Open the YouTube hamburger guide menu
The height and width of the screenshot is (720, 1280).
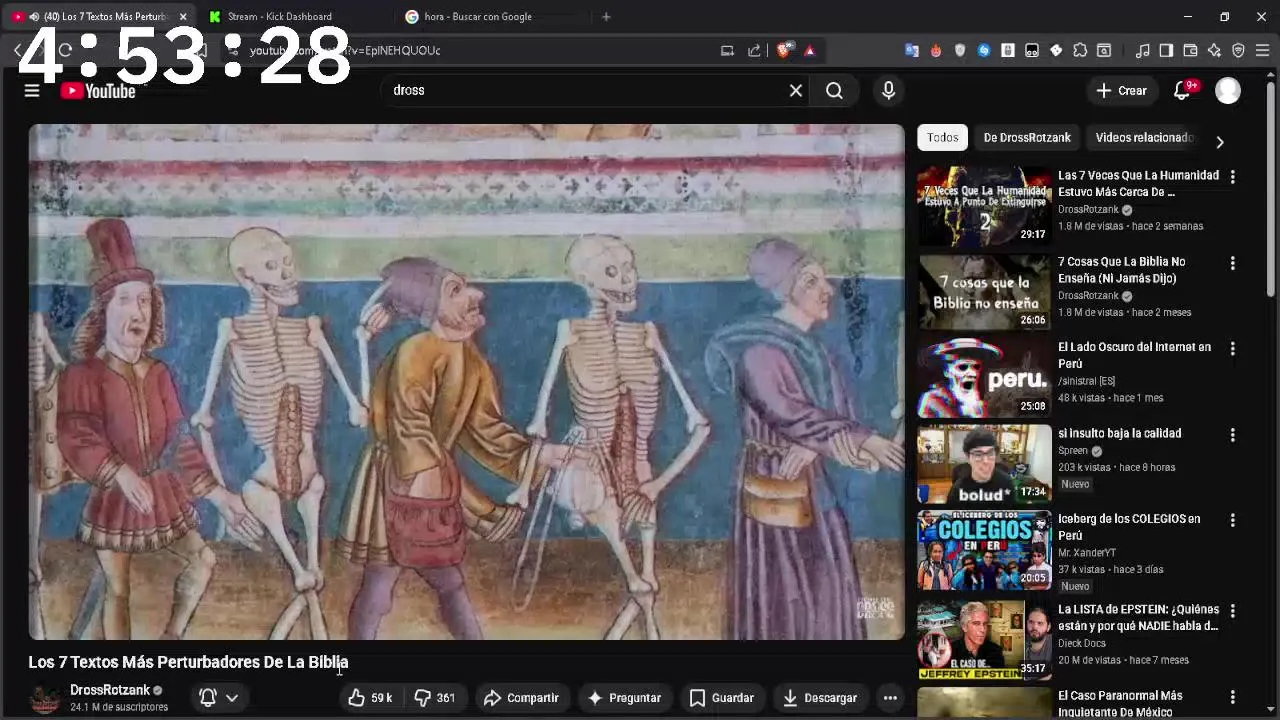tap(32, 91)
